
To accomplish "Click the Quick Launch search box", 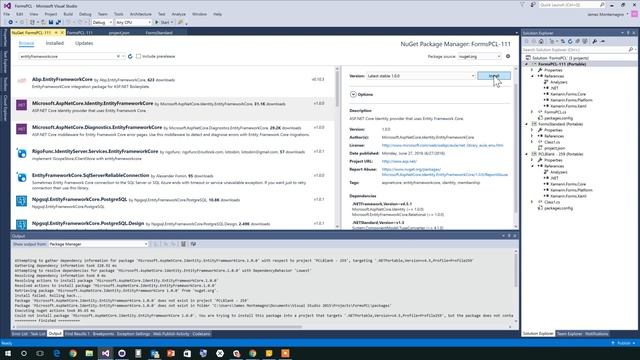I will [571, 5].
